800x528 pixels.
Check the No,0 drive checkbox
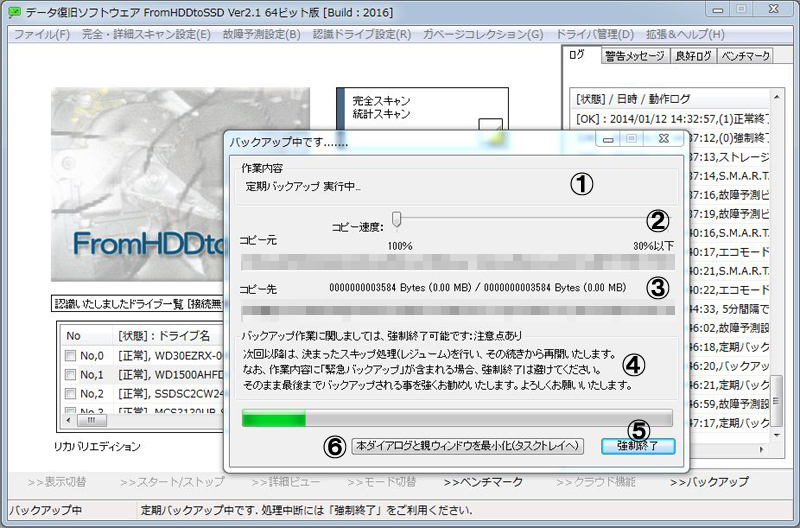70,355
